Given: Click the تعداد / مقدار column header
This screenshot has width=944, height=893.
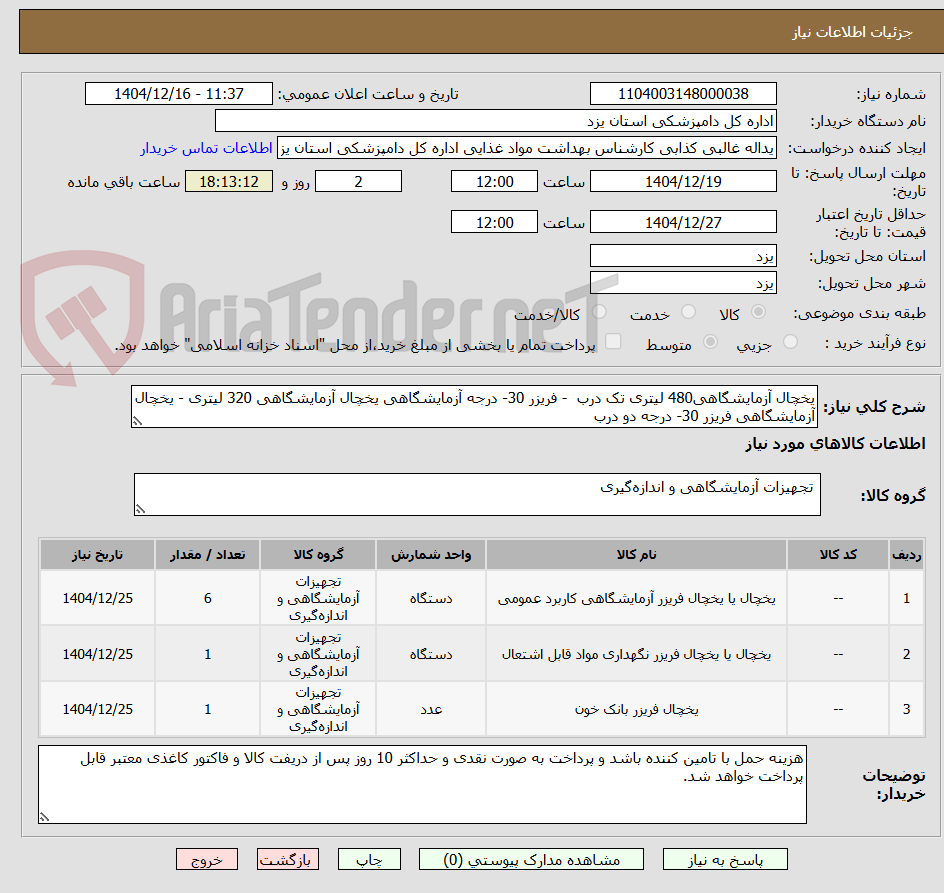Looking at the screenshot, I should (x=208, y=555).
